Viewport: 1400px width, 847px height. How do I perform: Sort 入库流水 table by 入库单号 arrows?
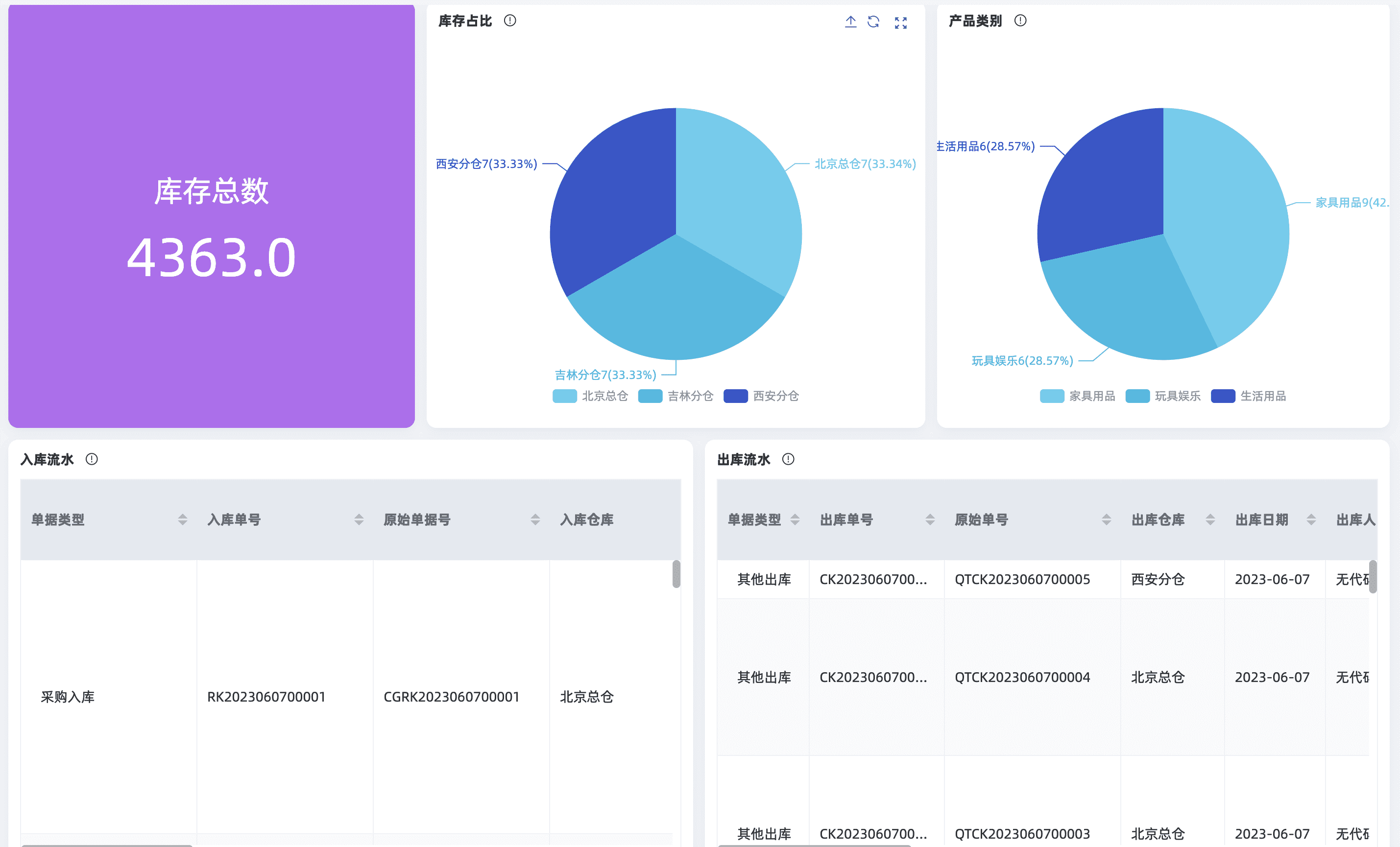[359, 519]
